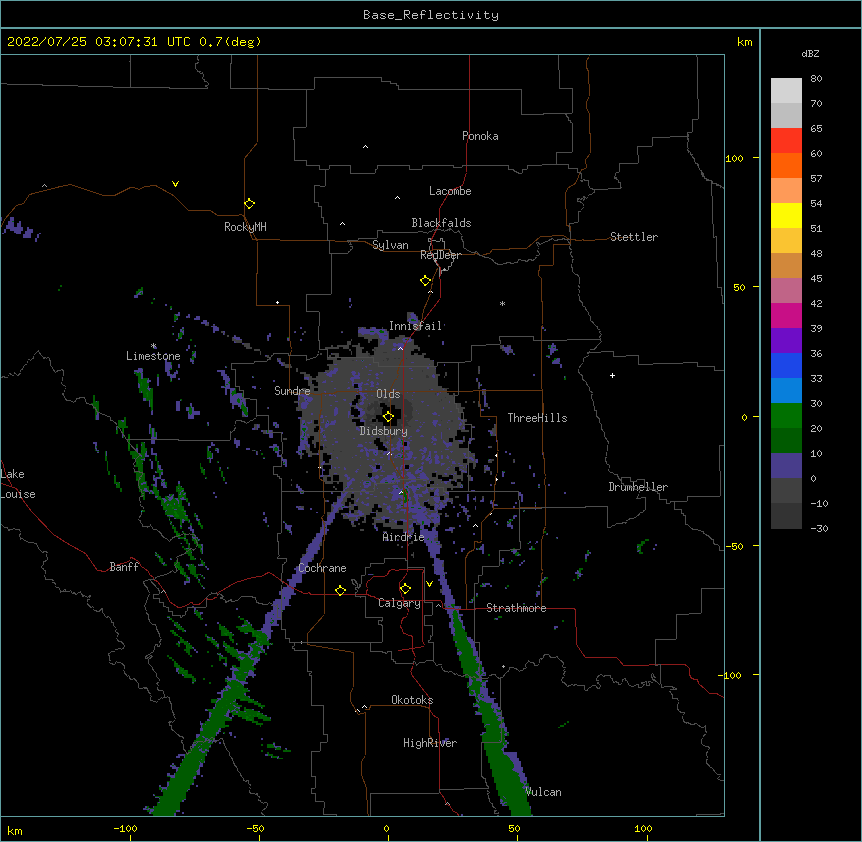Image resolution: width=862 pixels, height=842 pixels.
Task: Click the -30 value at legend bottom
Action: pyautogui.click(x=819, y=528)
